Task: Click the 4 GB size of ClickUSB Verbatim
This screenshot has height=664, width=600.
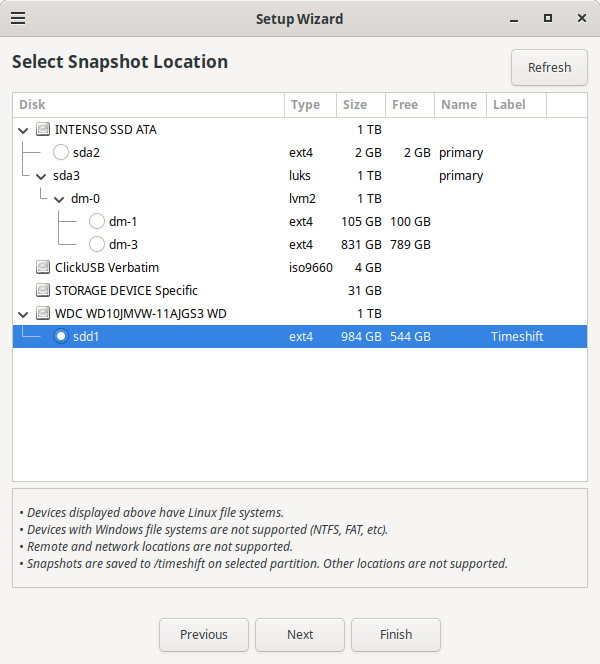Action: 368,268
